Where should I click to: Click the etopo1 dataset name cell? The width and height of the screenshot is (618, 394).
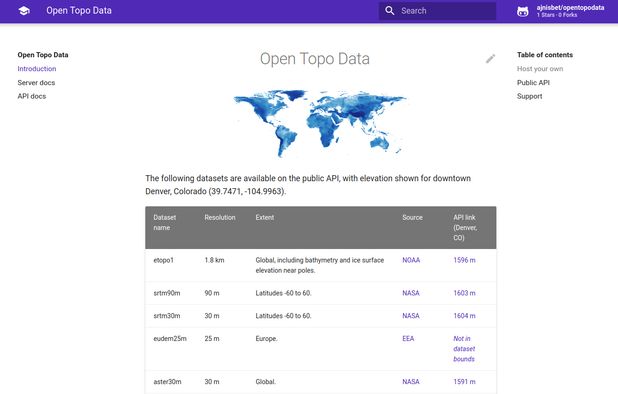click(x=164, y=260)
